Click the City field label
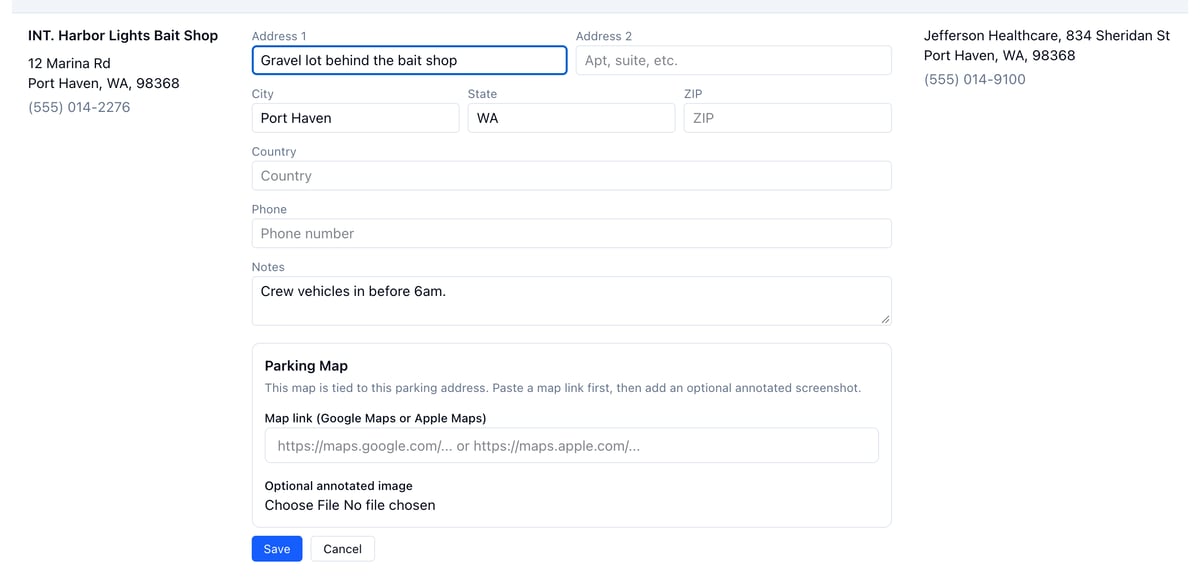 (x=263, y=94)
